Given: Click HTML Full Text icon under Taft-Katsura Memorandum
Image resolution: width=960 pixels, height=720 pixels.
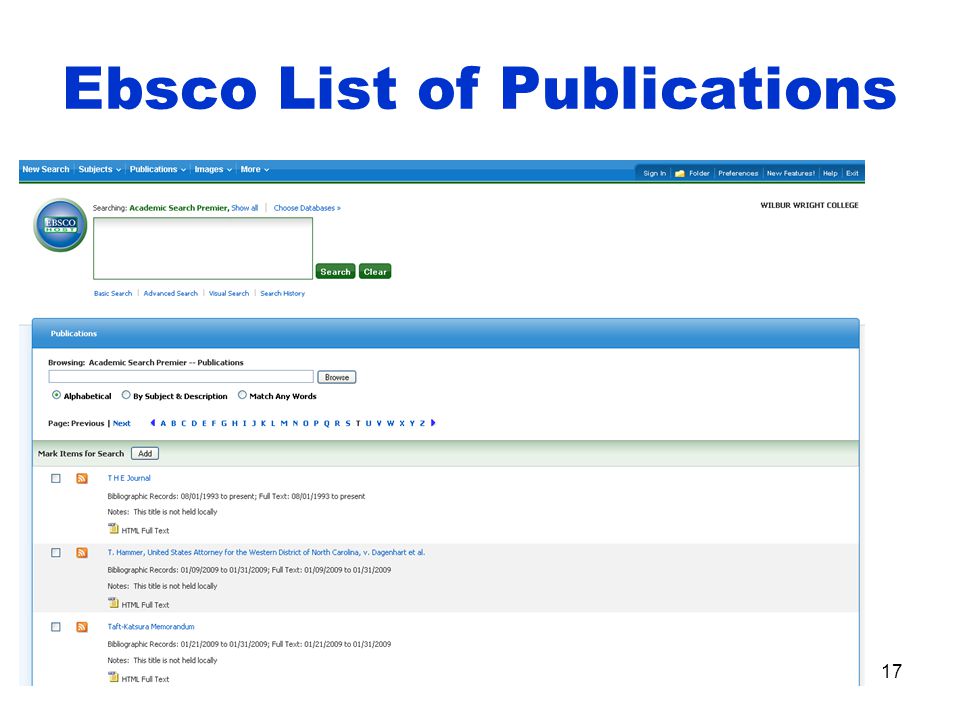Looking at the screenshot, I should pyautogui.click(x=113, y=677).
